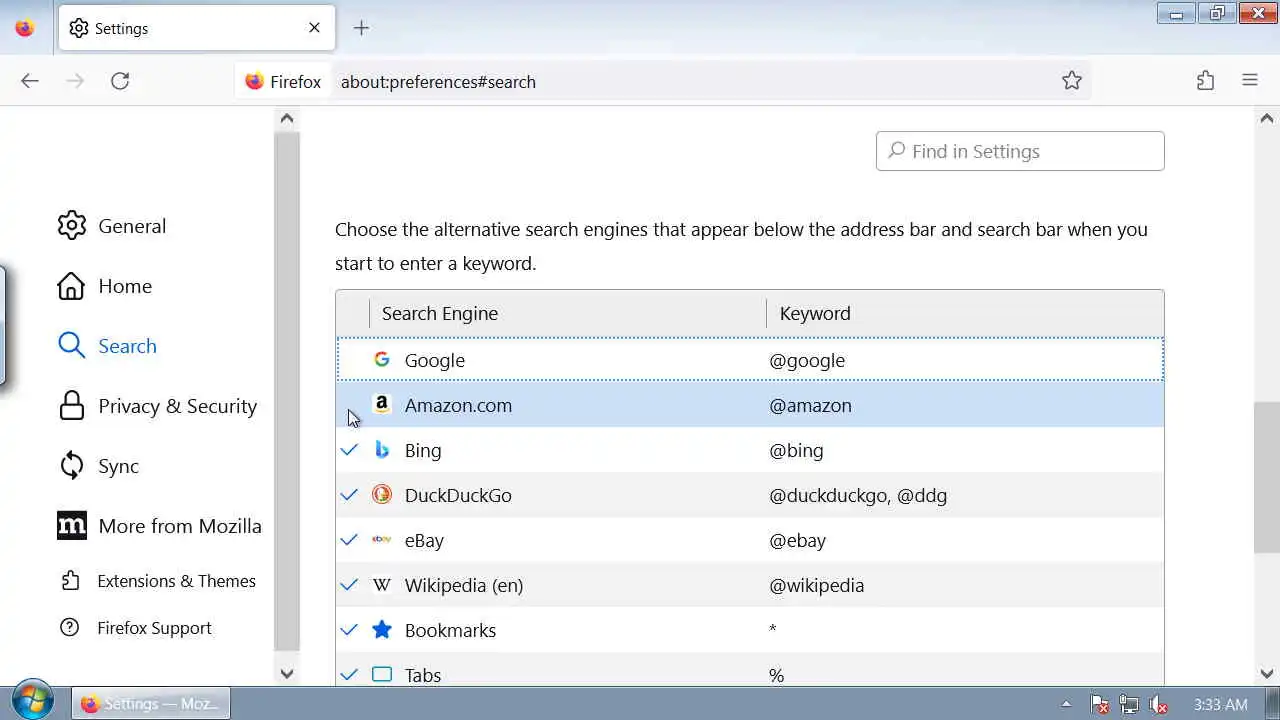This screenshot has height=720, width=1280.
Task: Open the Privacy & Security settings section
Action: 177,406
